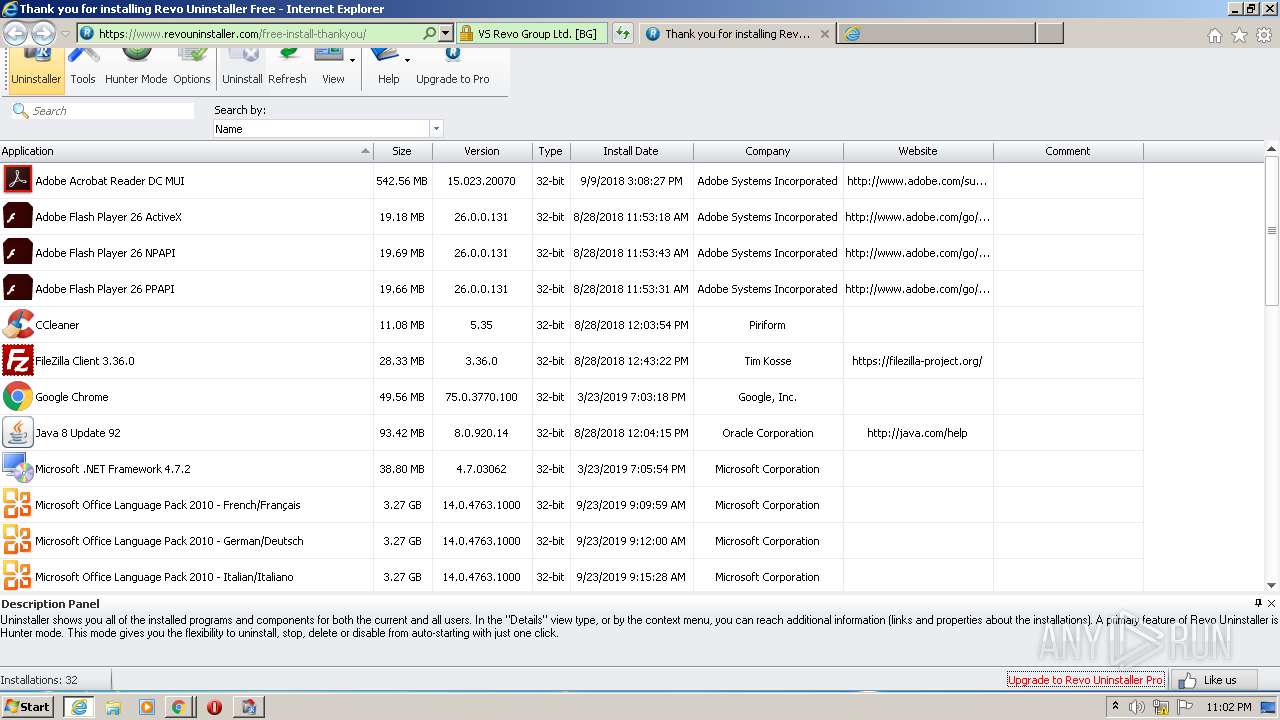
Task: Open Windows Explorer from taskbar
Action: pyautogui.click(x=113, y=707)
